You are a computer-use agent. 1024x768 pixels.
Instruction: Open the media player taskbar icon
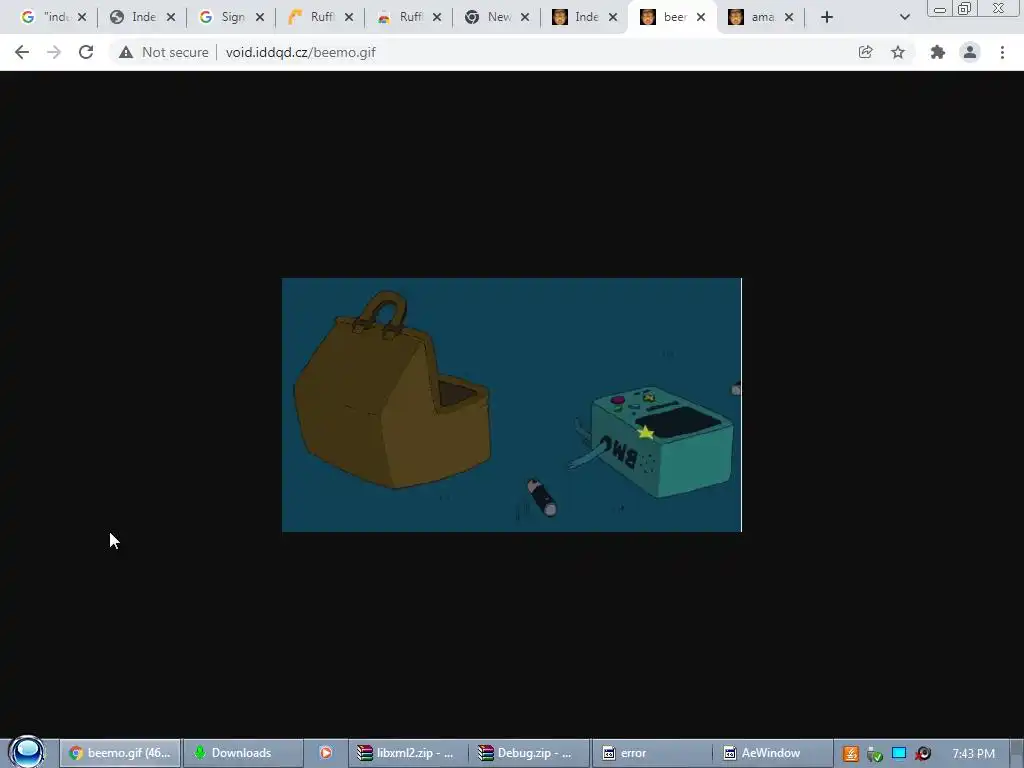(x=325, y=753)
